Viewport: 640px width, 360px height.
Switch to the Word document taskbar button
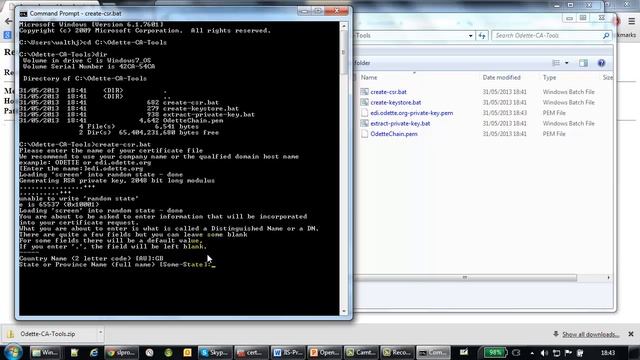point(288,352)
